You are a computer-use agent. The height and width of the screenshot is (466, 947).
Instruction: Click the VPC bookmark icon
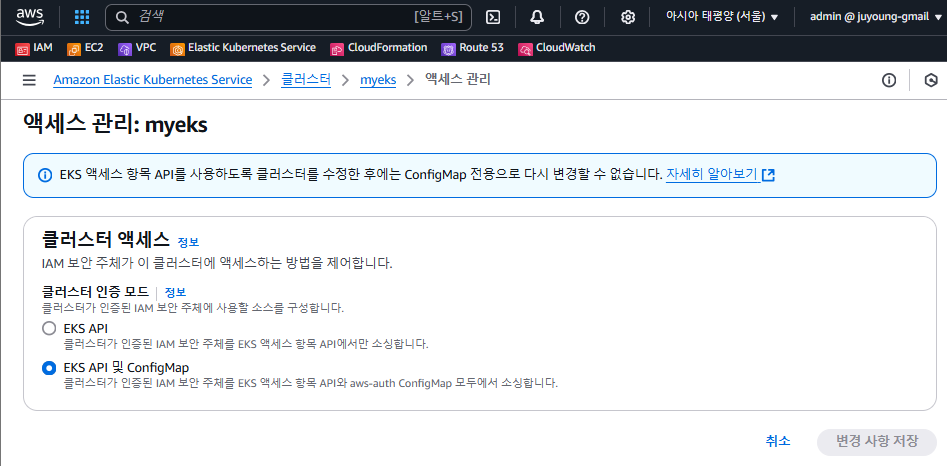[125, 48]
